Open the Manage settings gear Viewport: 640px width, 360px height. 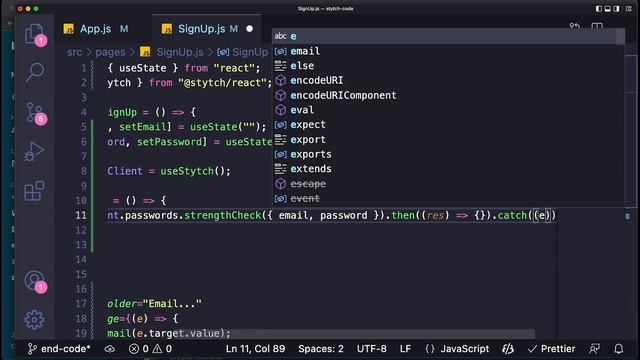[35, 320]
